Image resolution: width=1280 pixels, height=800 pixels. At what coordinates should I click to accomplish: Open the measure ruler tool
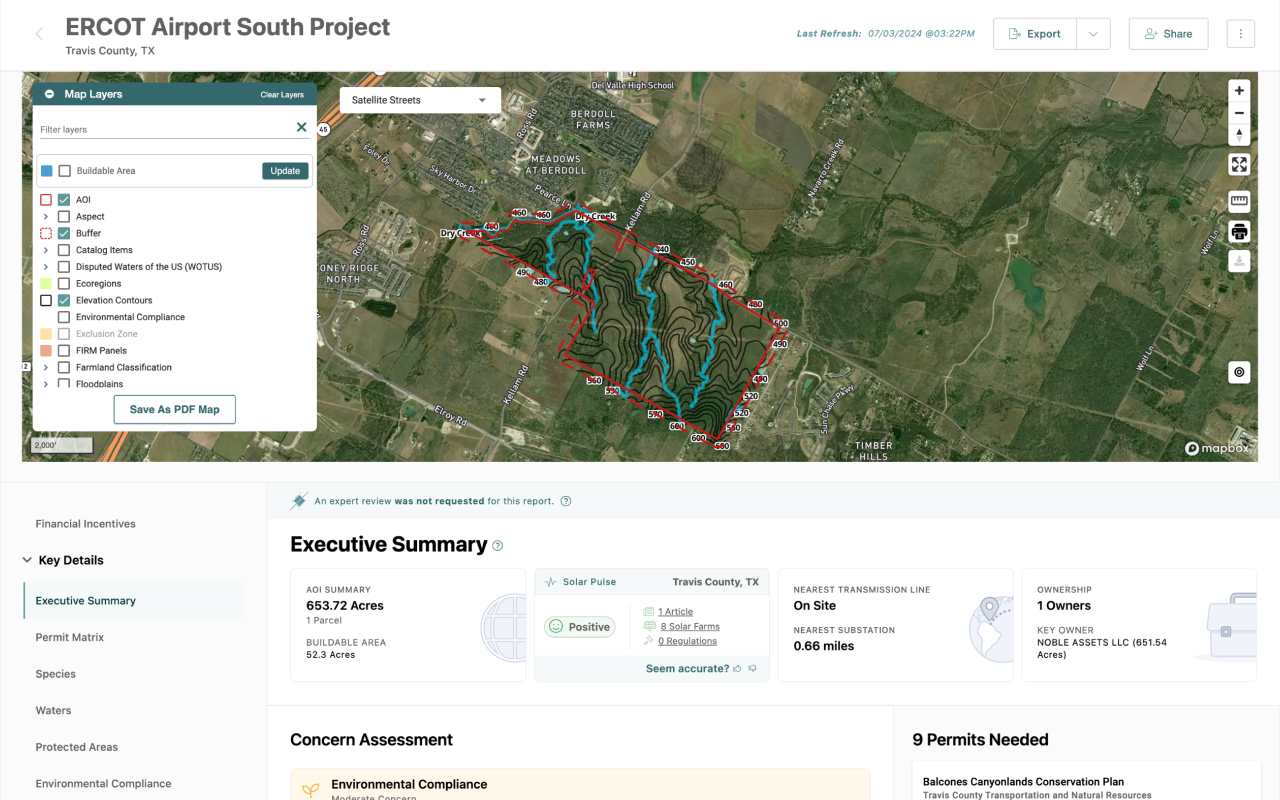[1238, 201]
